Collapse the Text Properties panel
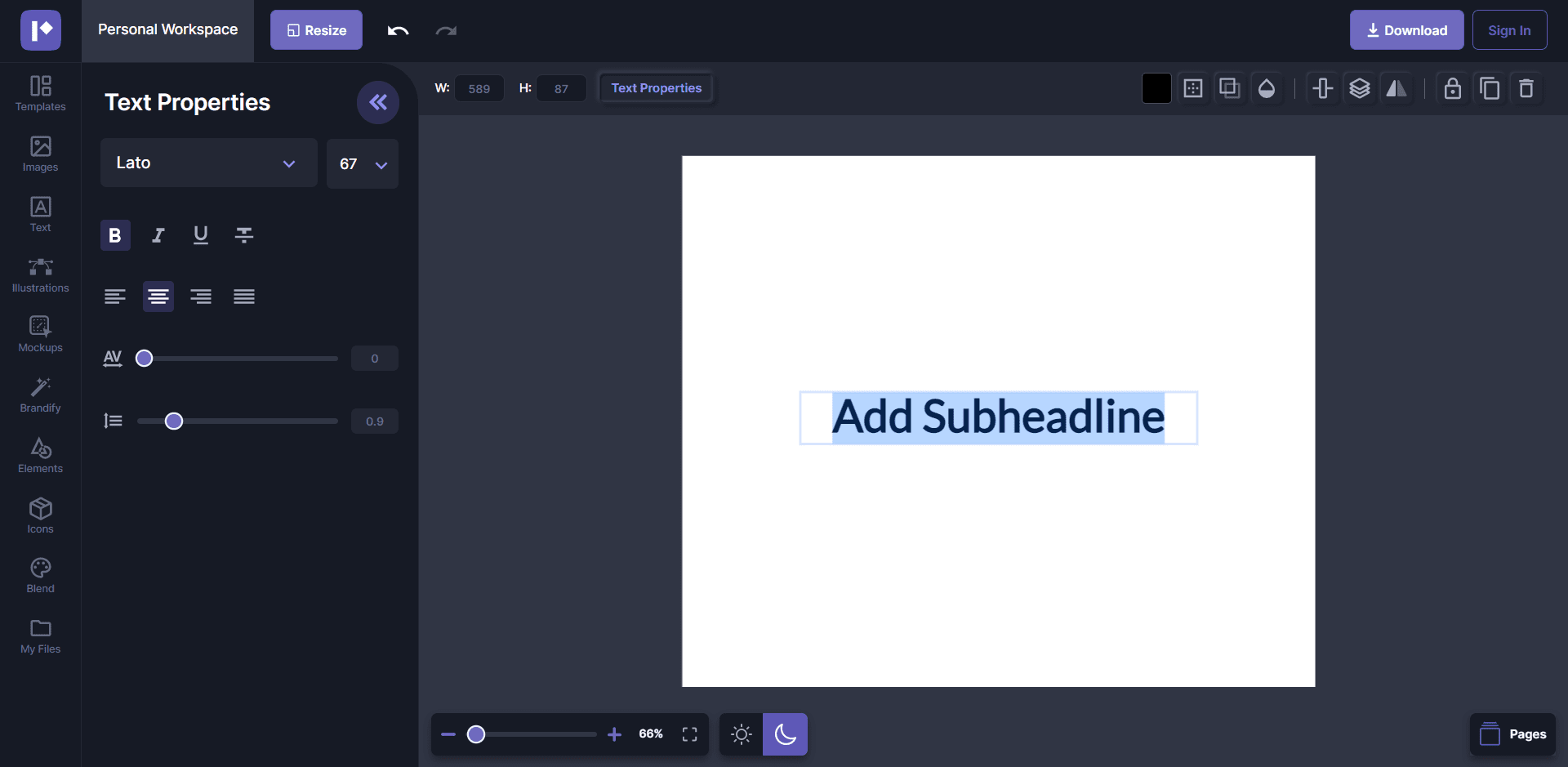The height and width of the screenshot is (767, 1568). pyautogui.click(x=377, y=102)
